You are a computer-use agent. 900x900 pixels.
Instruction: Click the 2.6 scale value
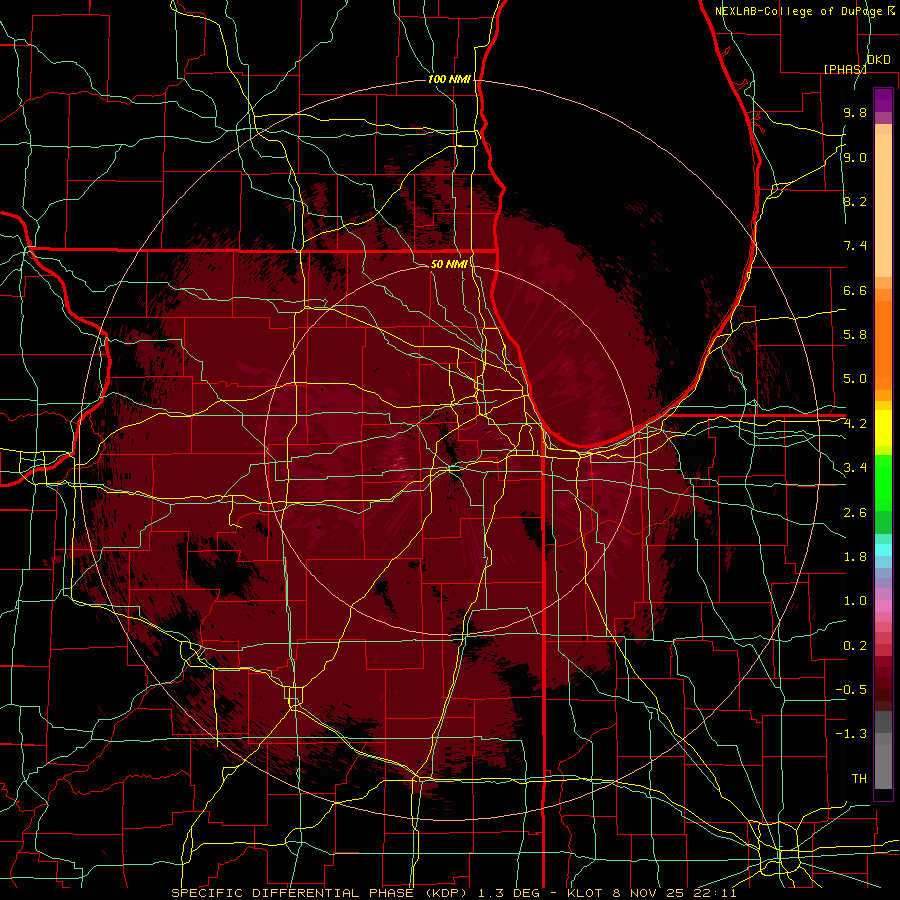pyautogui.click(x=855, y=513)
